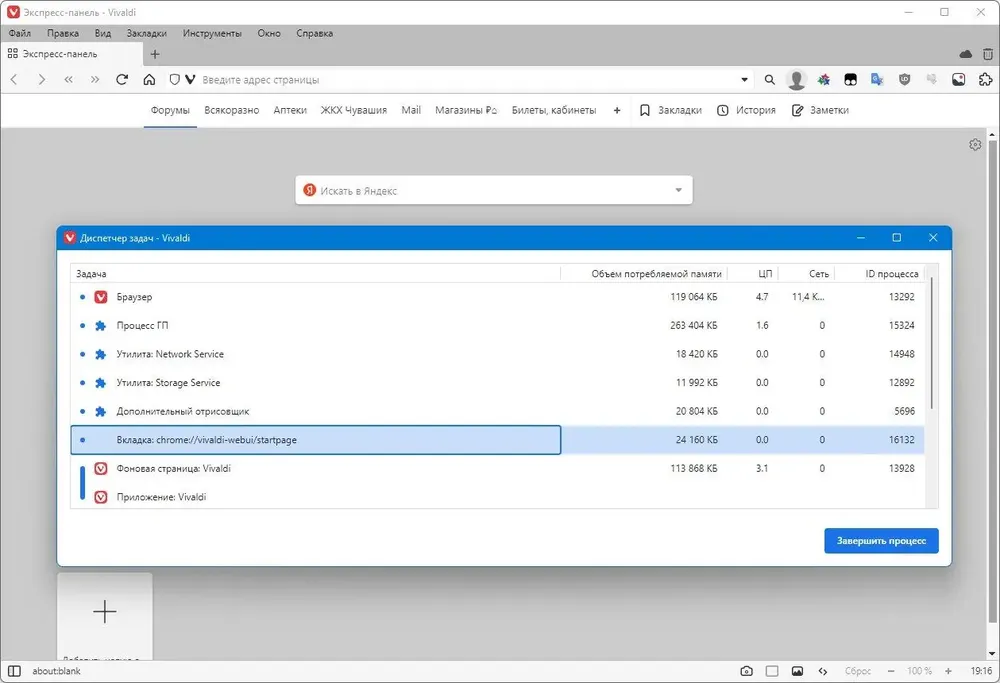Screen dimensions: 1000x683
Task: Toggle images display icon in status bar
Action: [797, 671]
